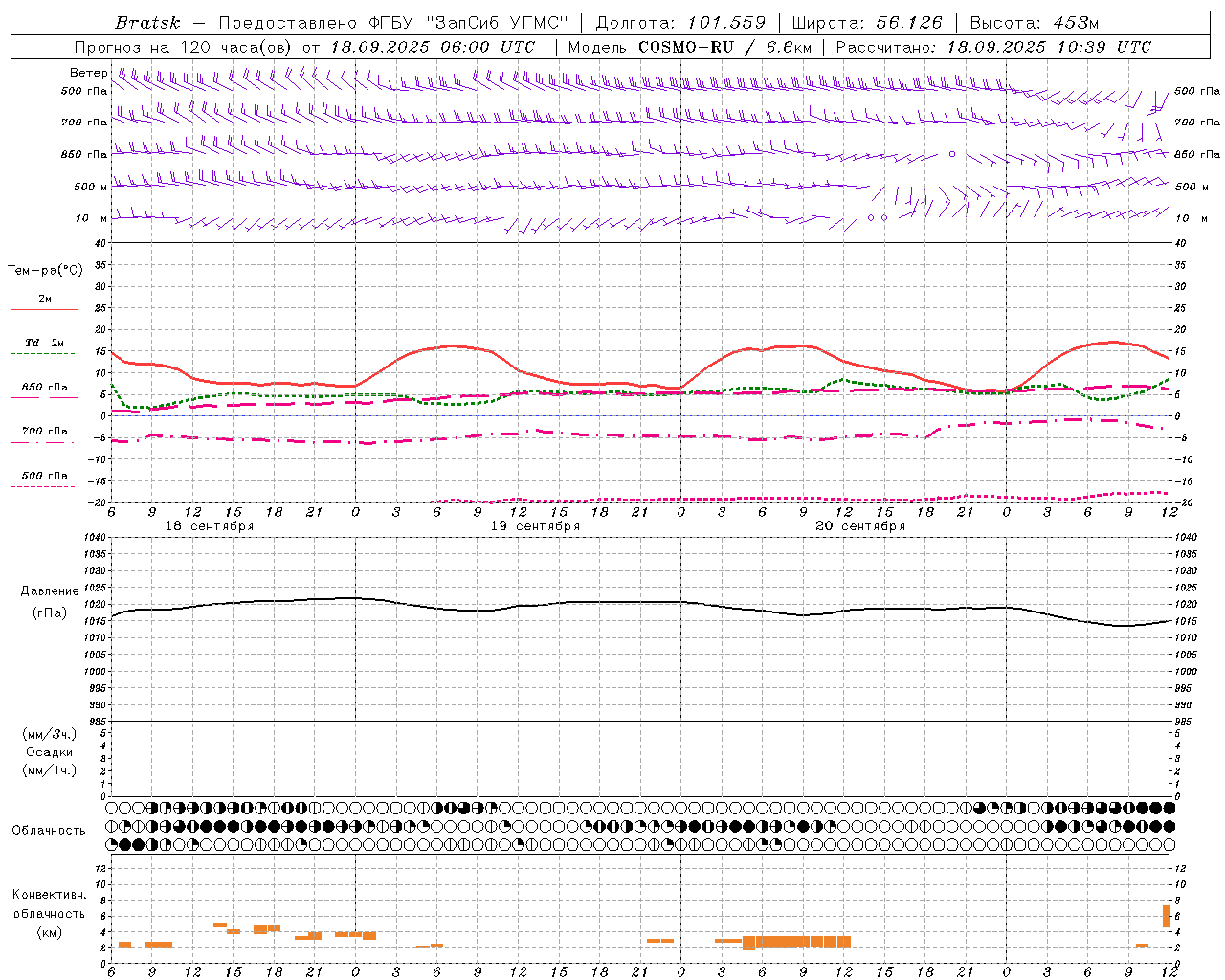The width and height of the screenshot is (1225, 980).
Task: Click the elevation value Высота: 453м
Action: click(x=1035, y=23)
